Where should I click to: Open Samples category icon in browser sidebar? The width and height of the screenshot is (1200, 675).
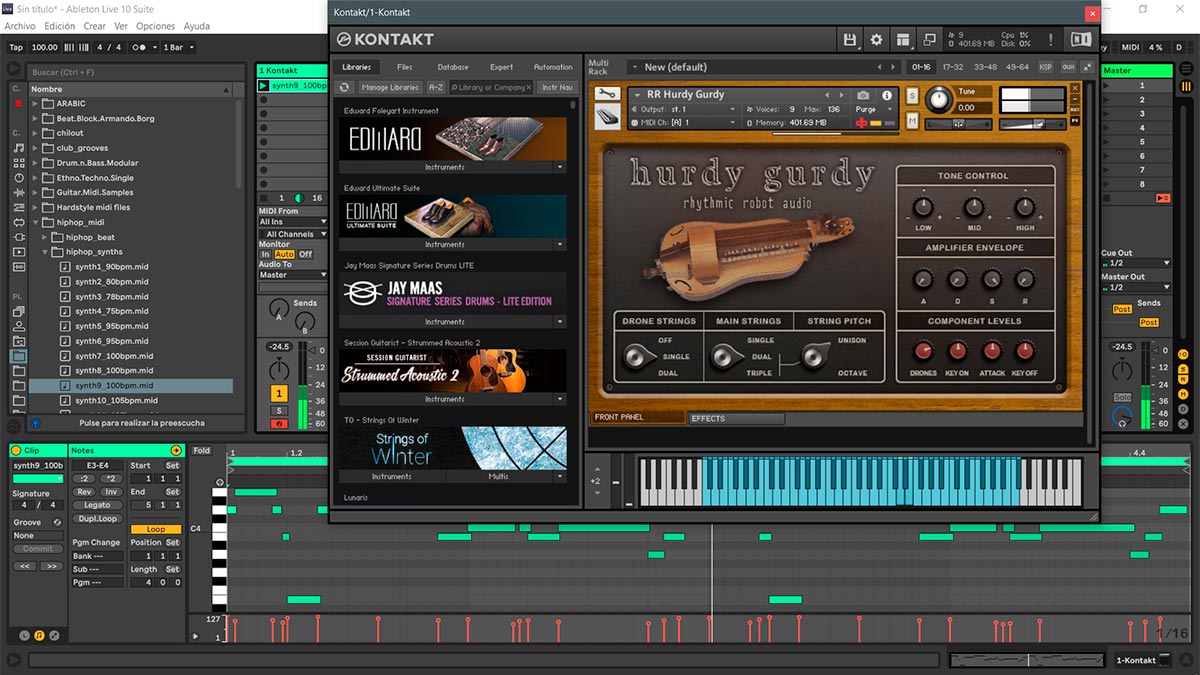click(18, 267)
